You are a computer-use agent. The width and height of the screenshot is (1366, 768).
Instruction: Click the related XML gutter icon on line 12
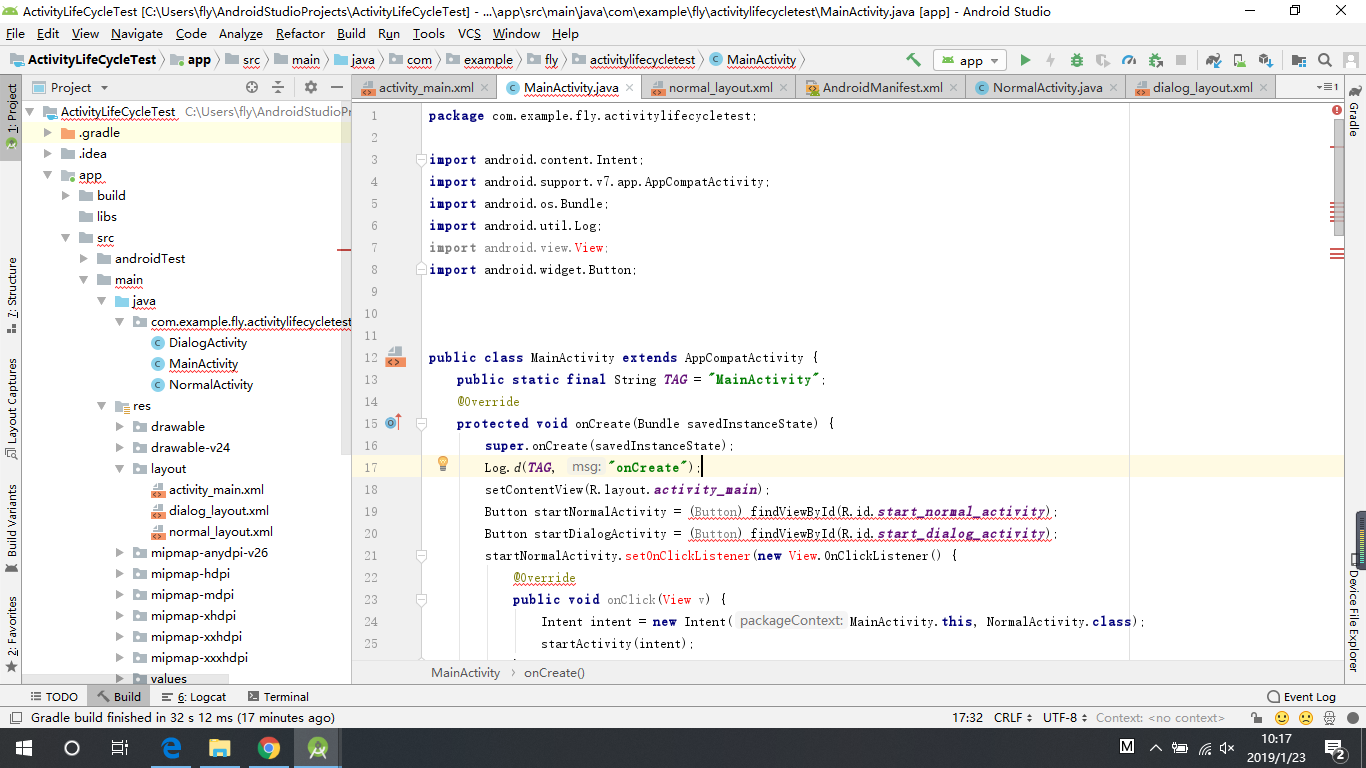tap(395, 357)
